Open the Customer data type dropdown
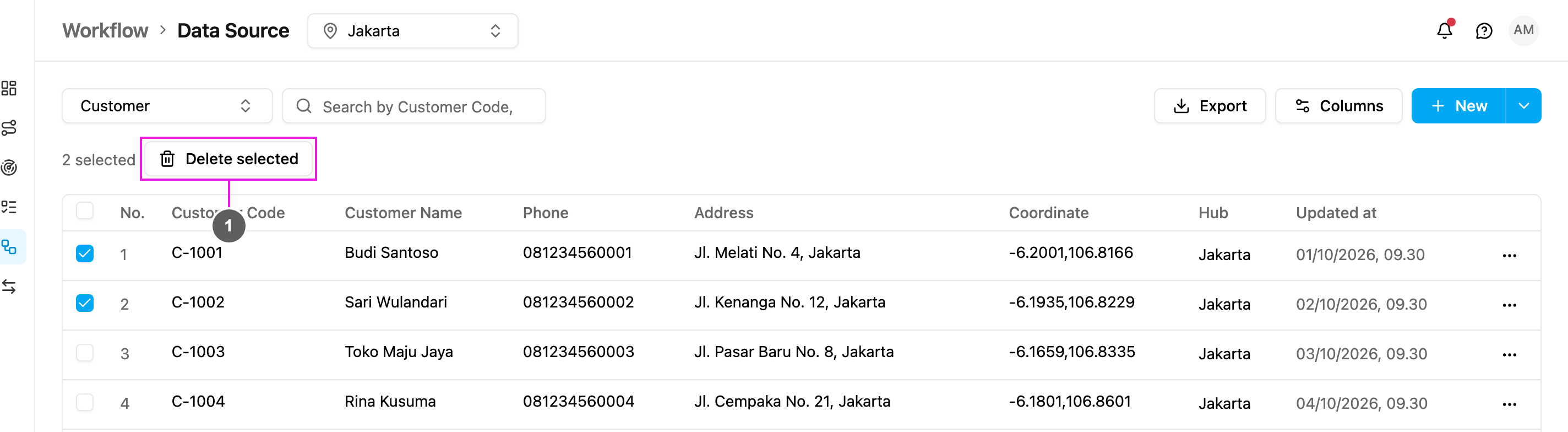This screenshot has width=1568, height=432. [167, 106]
